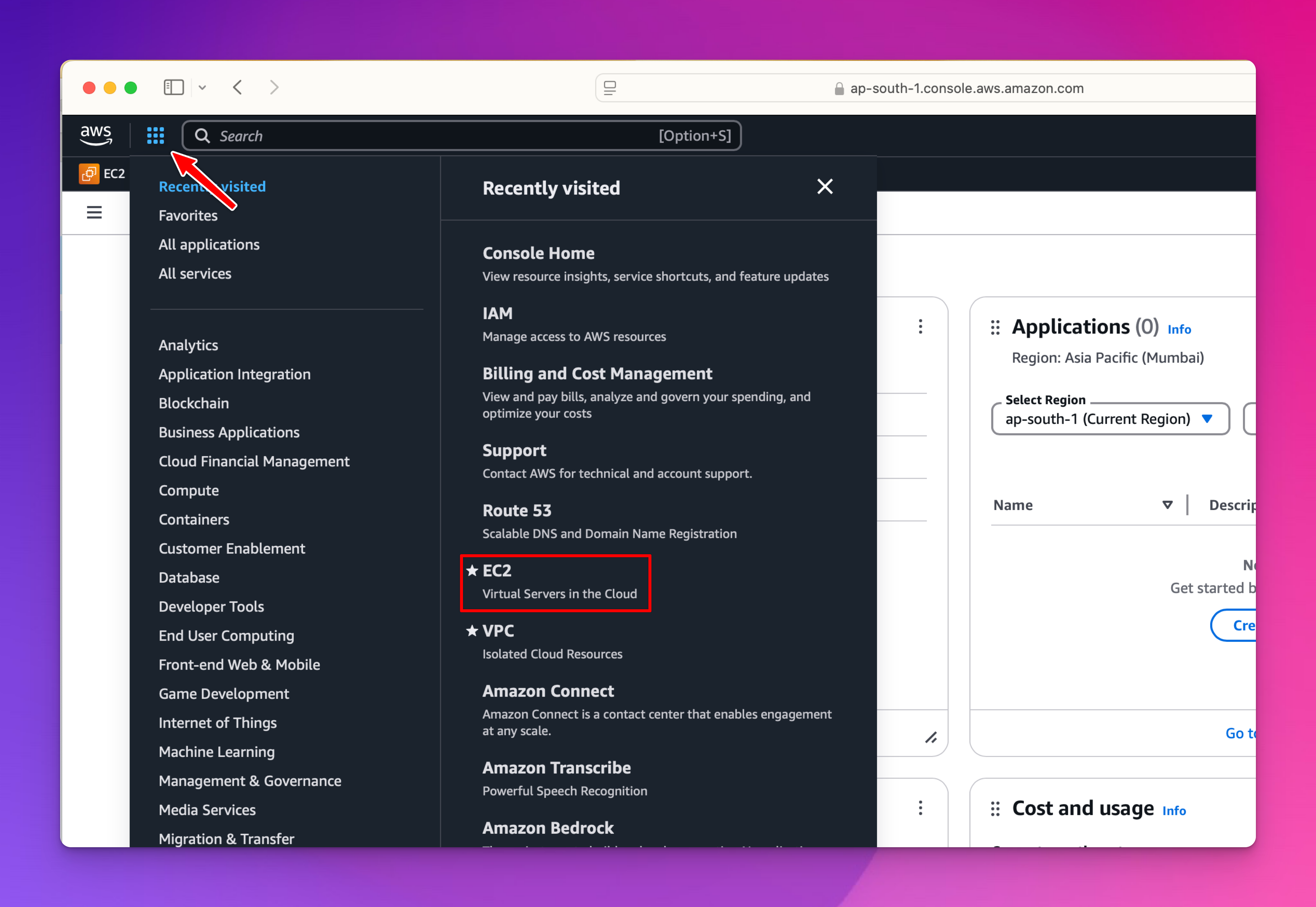Open the lower widget's three-dot menu
The width and height of the screenshot is (1316, 907).
point(920,807)
